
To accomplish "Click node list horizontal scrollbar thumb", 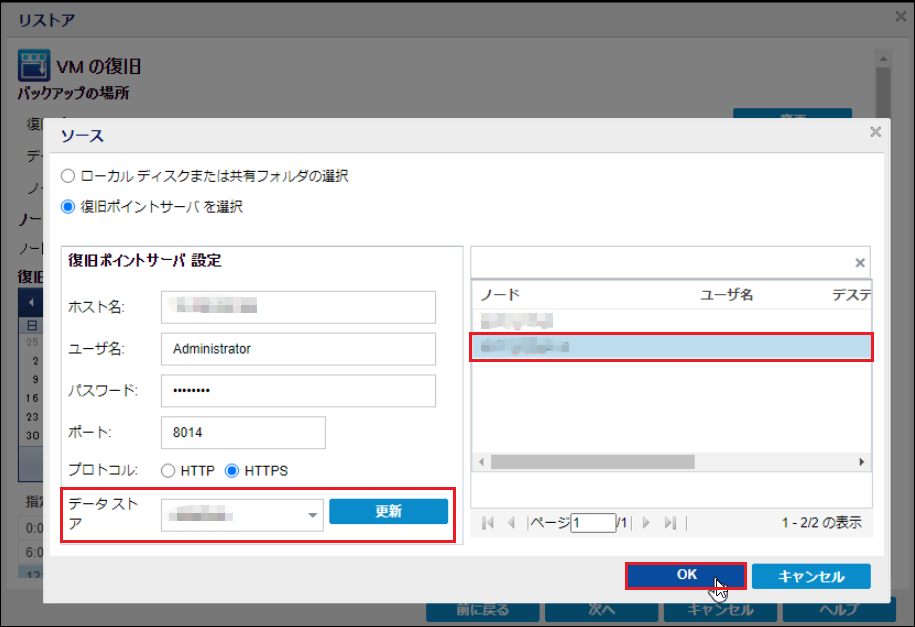I will (x=592, y=462).
